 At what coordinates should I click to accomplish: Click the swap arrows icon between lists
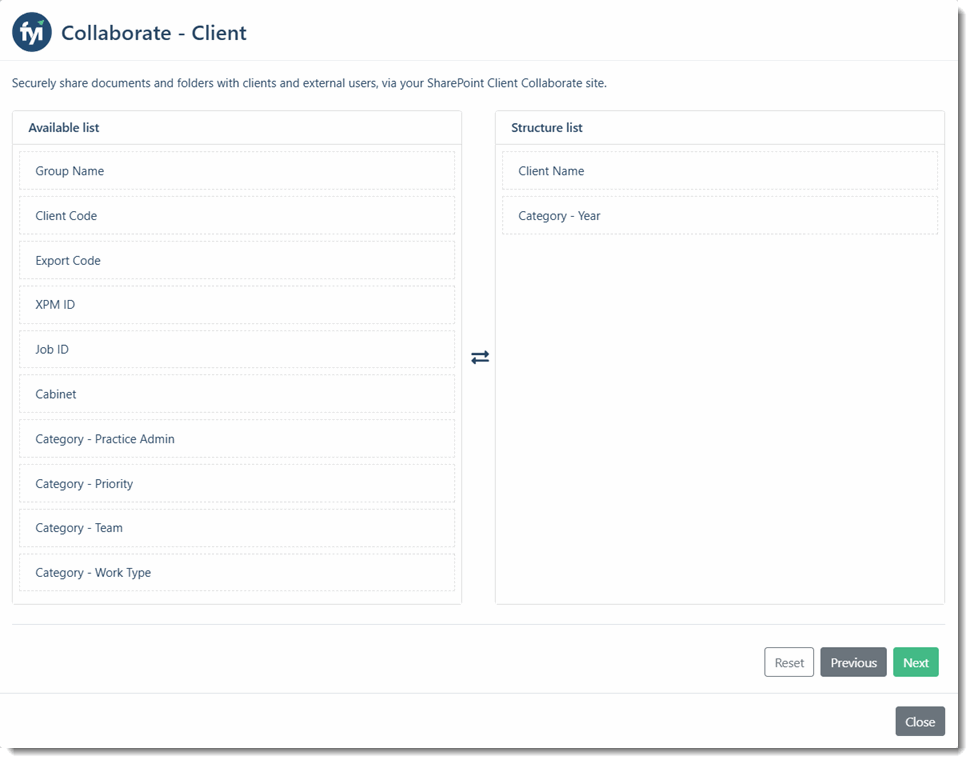coord(480,357)
